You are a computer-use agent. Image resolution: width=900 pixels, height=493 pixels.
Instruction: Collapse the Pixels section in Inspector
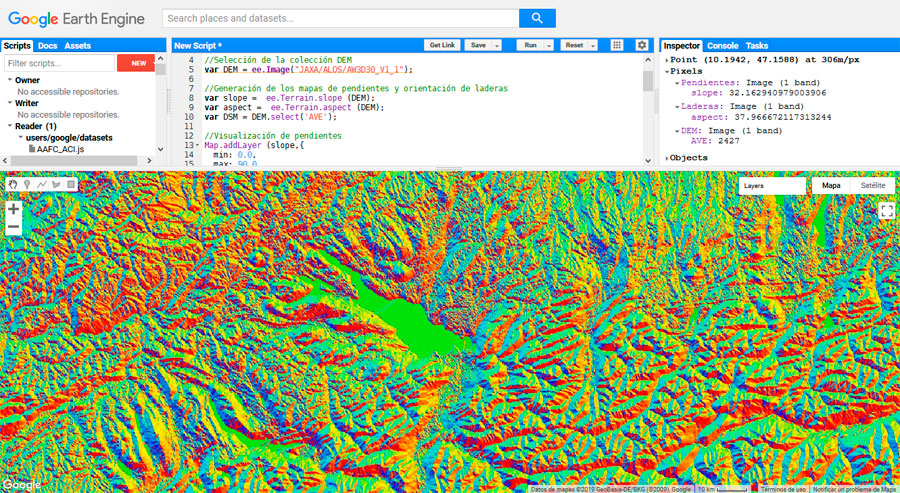[667, 72]
